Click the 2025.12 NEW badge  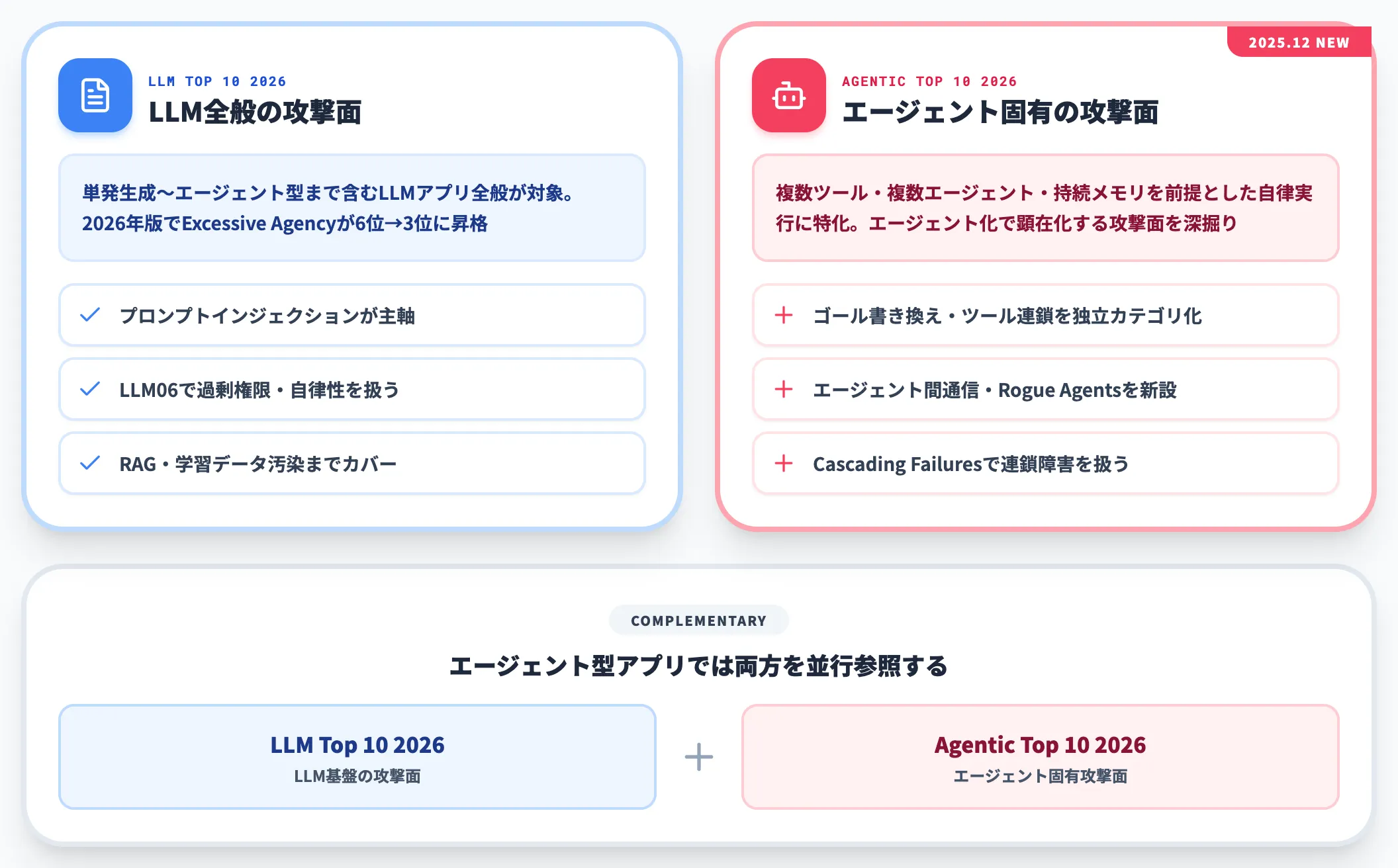(1299, 42)
